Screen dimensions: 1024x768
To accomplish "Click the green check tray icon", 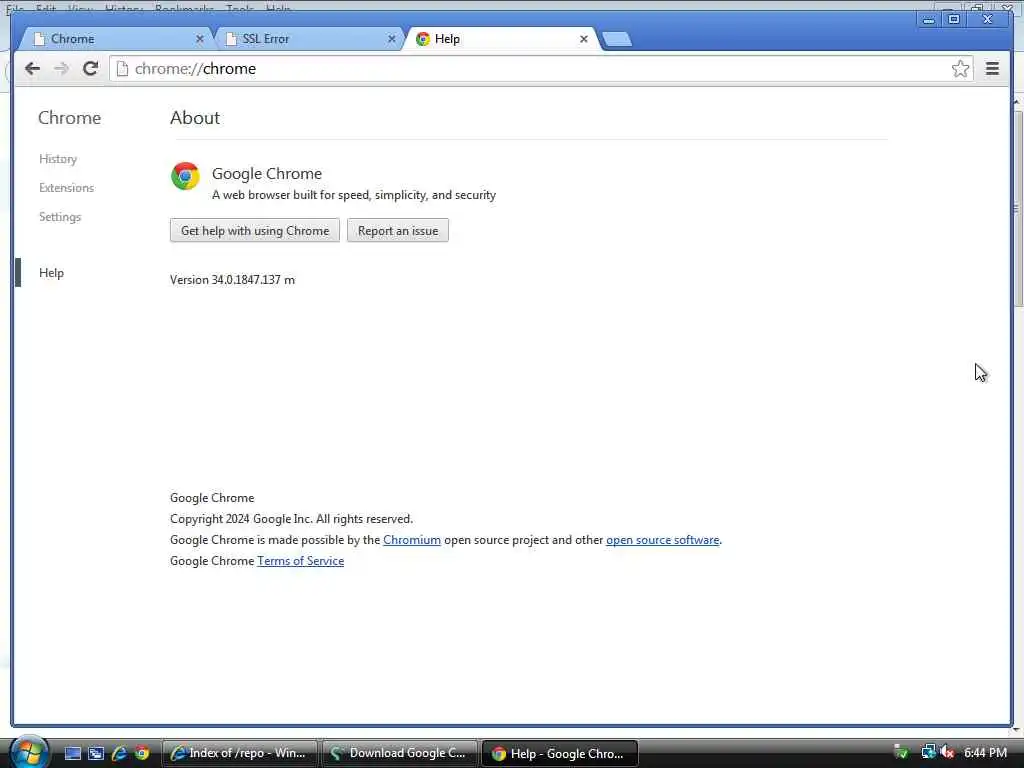I will (x=901, y=753).
